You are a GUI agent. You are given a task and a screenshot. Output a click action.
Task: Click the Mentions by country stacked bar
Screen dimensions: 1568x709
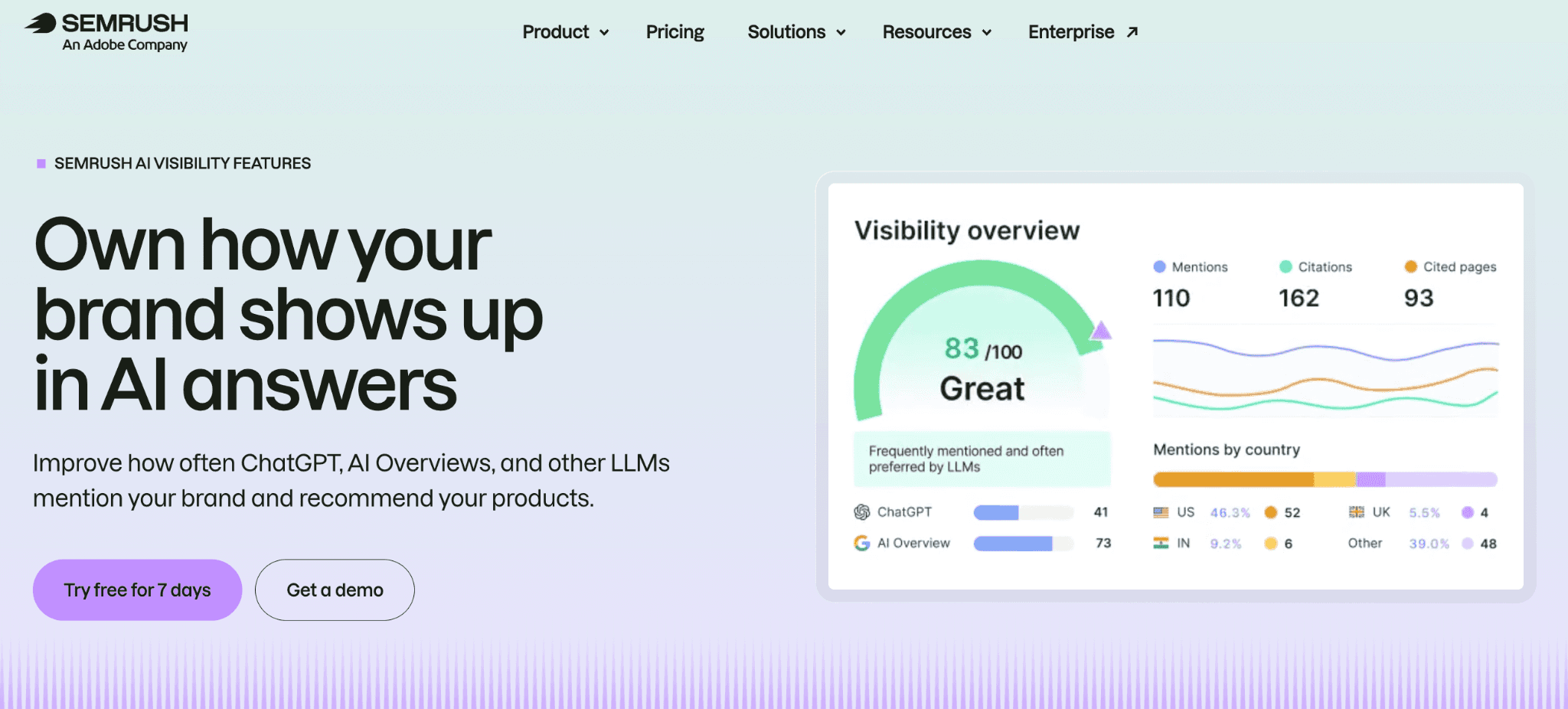tap(1325, 479)
